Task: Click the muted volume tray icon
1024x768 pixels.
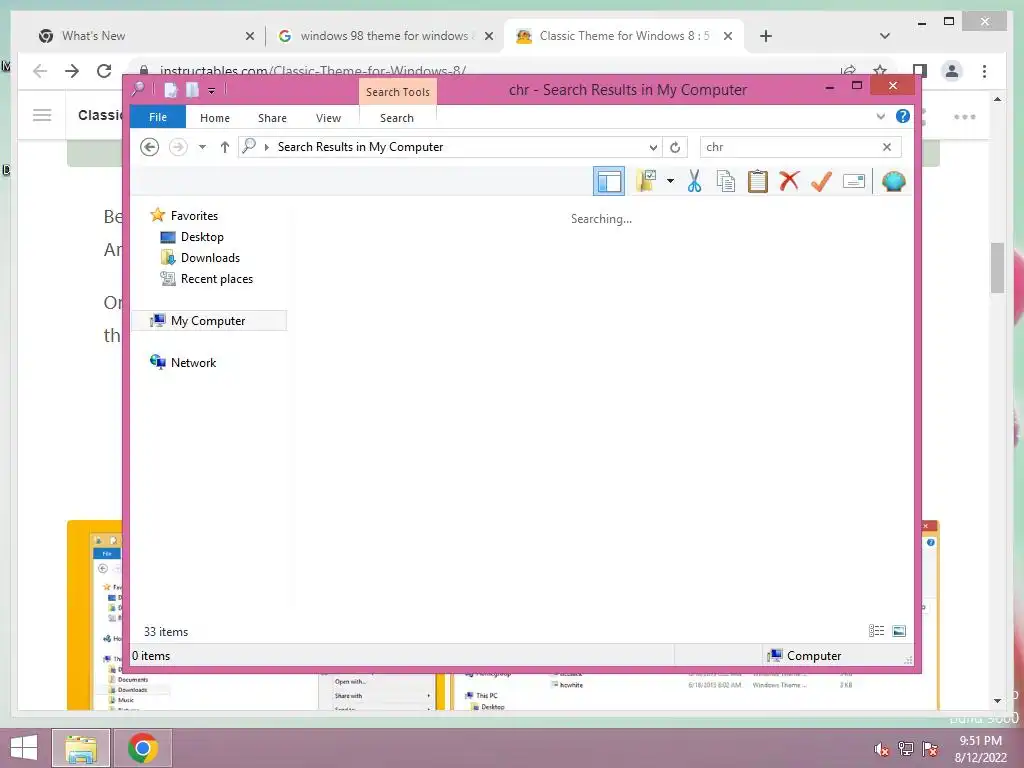Action: tap(881, 749)
